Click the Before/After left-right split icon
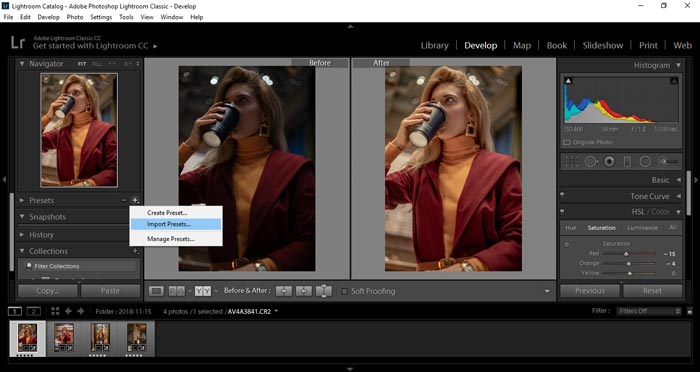700x372 pixels. pyautogui.click(x=177, y=291)
